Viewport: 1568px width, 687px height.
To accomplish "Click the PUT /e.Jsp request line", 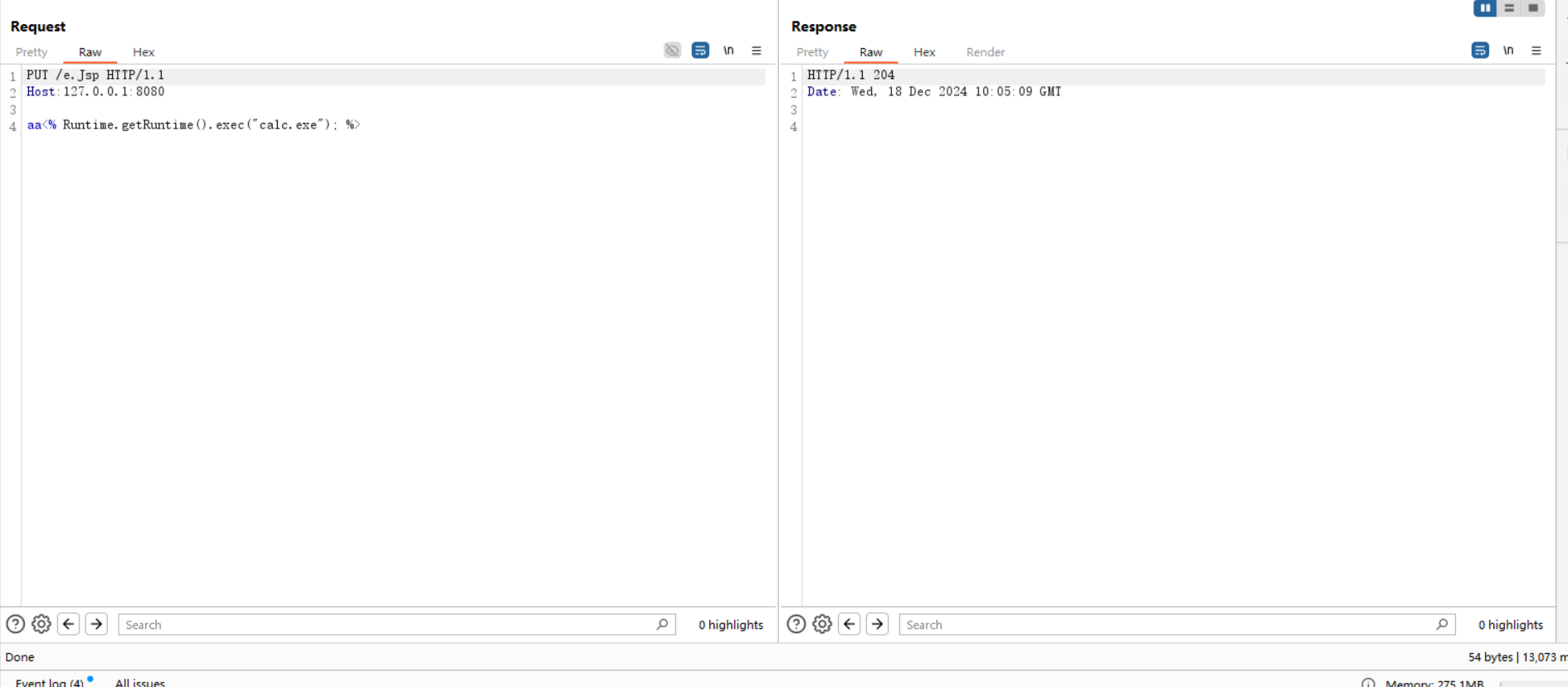I will point(95,76).
